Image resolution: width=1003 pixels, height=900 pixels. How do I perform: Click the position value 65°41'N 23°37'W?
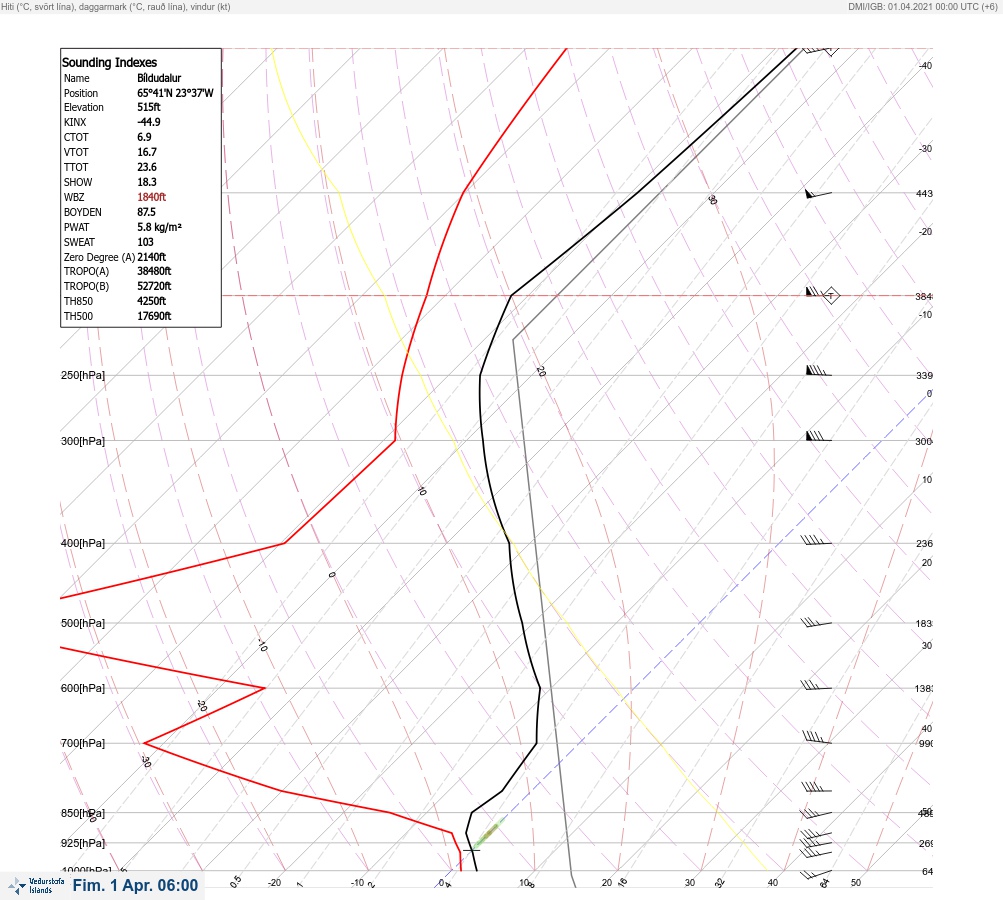click(x=175, y=93)
